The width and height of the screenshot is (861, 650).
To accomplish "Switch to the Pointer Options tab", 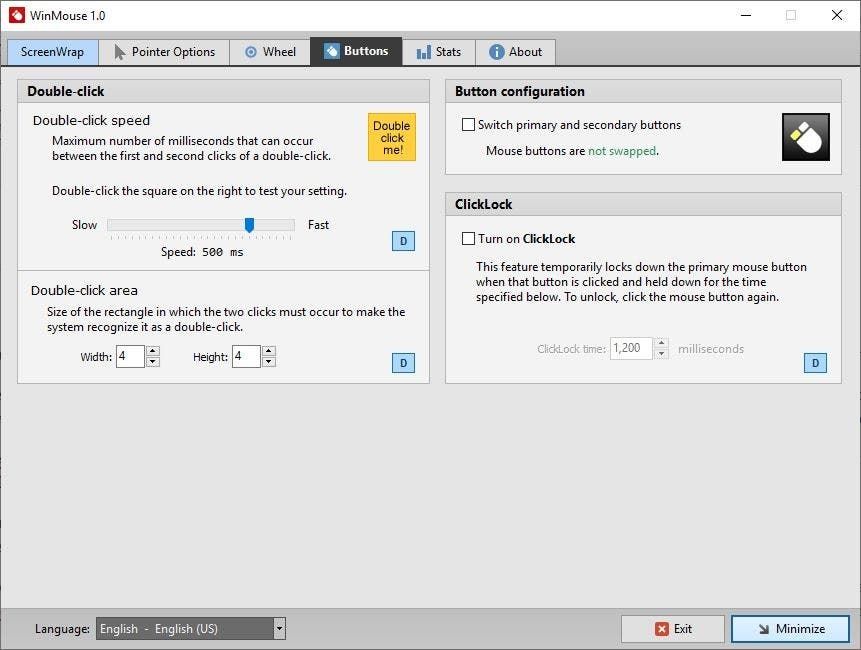I will [164, 52].
